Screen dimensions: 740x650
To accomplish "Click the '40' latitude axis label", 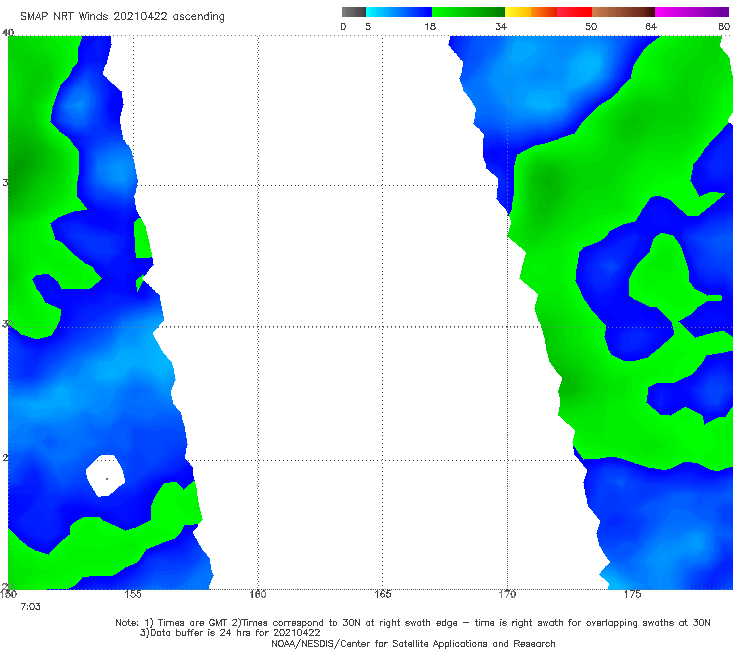I will [8, 33].
